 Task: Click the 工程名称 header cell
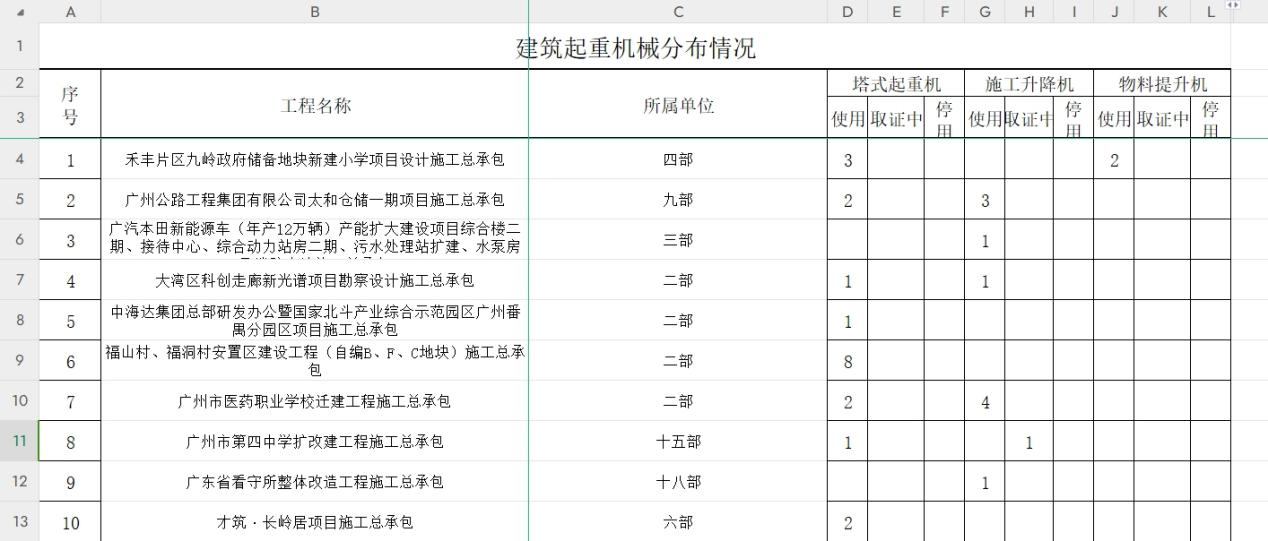pyautogui.click(x=314, y=105)
